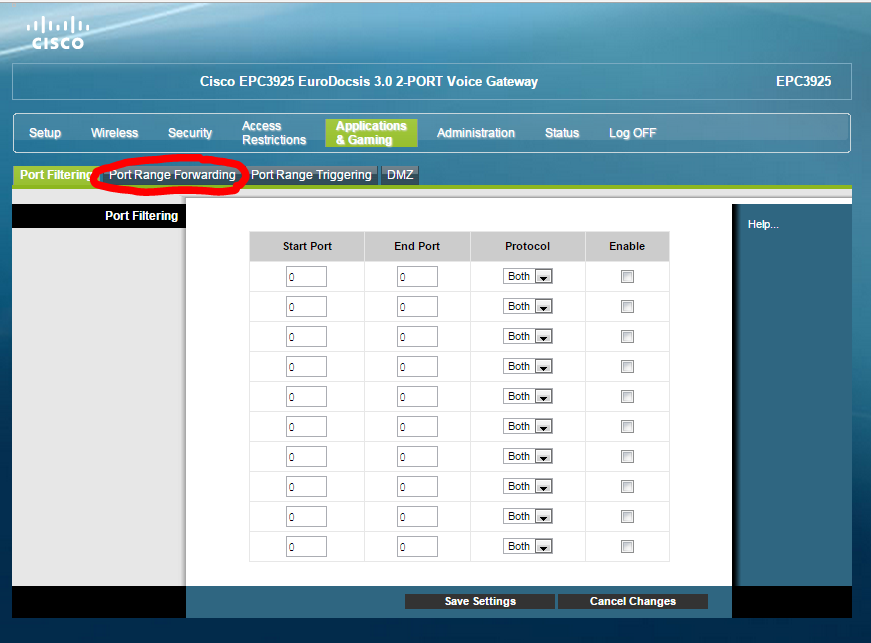Enable the first port filter row checkbox
Screen dimensions: 871x643
[x=627, y=277]
